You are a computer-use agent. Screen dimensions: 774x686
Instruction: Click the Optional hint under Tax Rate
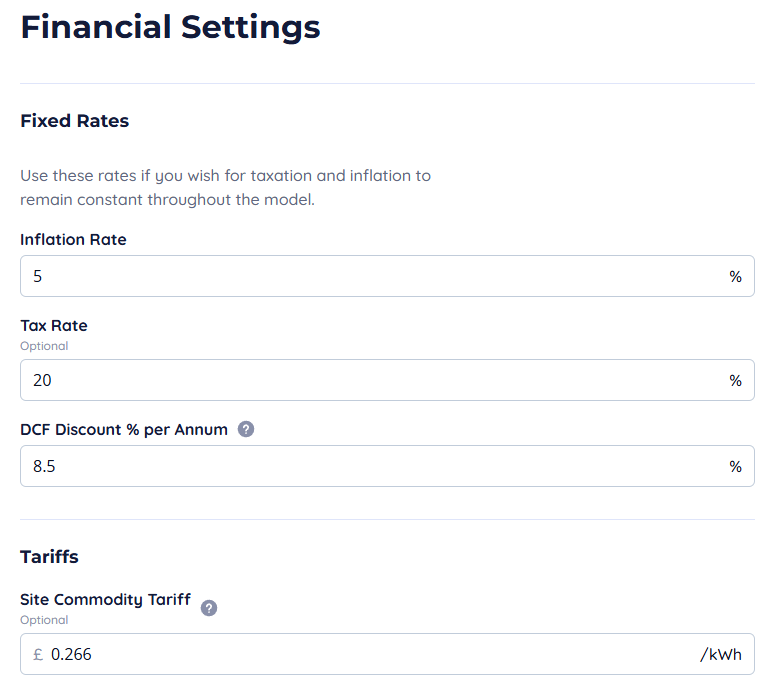(44, 346)
